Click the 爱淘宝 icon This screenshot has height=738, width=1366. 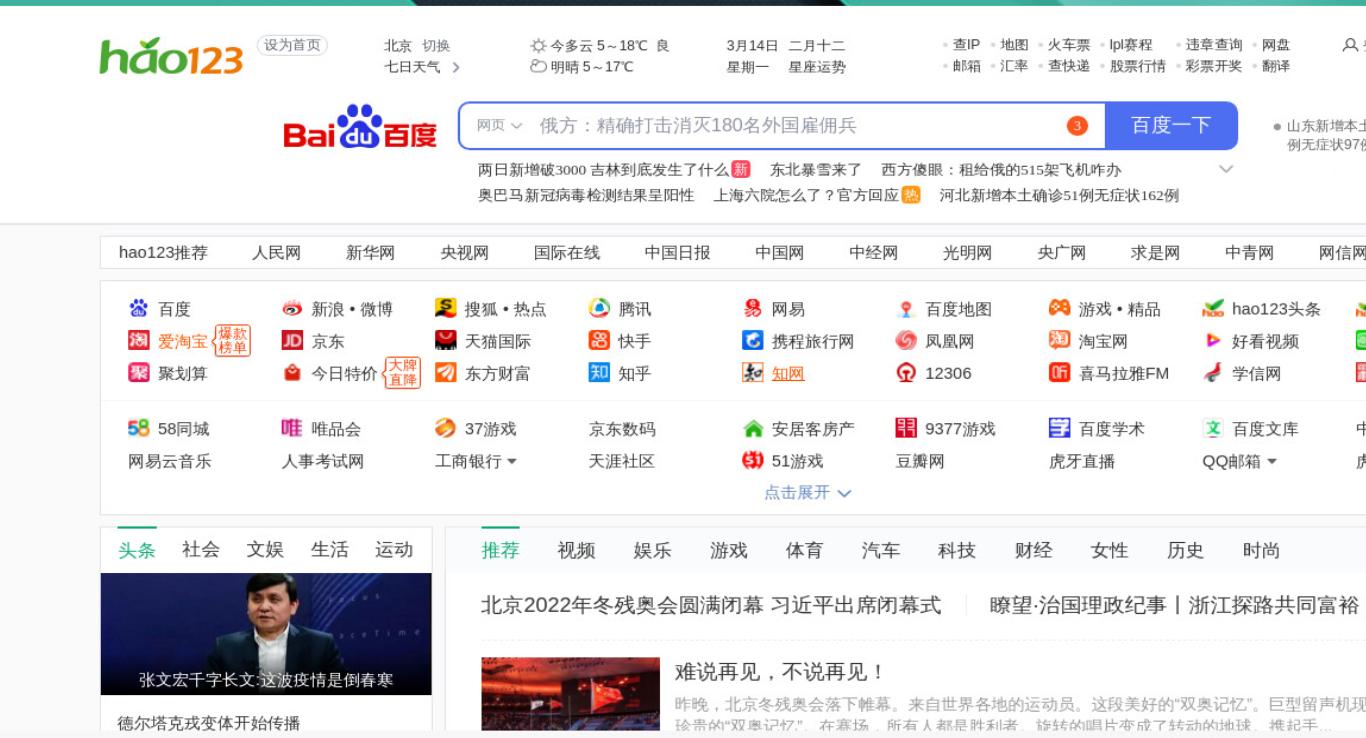point(138,341)
